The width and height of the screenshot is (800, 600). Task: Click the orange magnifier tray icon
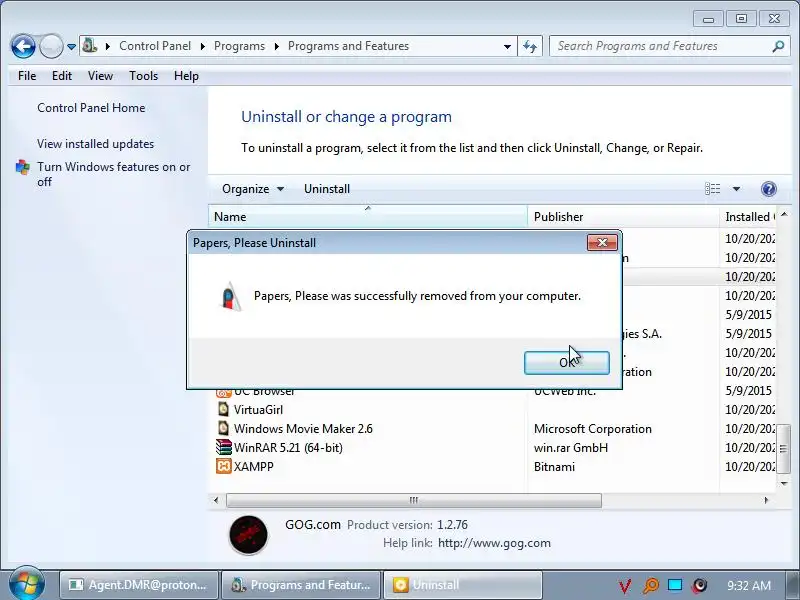point(651,585)
